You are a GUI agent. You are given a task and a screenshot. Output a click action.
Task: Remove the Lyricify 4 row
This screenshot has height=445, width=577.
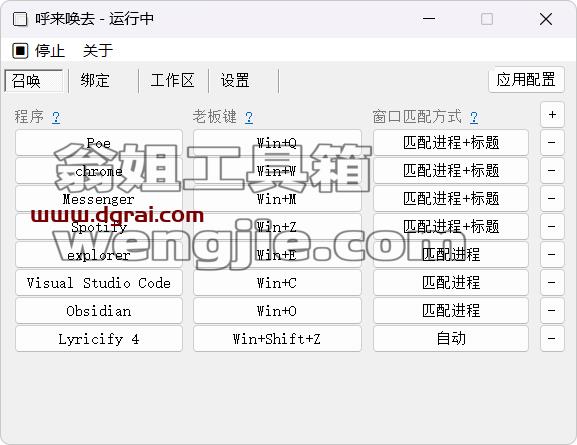pyautogui.click(x=552, y=339)
